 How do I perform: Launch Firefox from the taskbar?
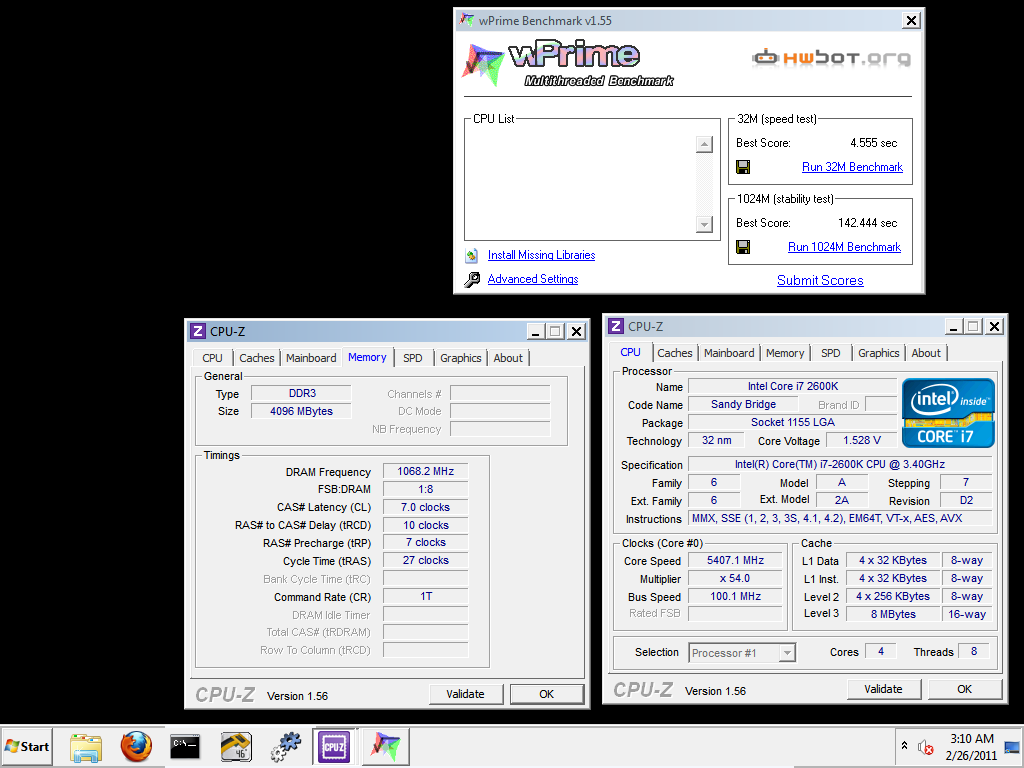pyautogui.click(x=136, y=746)
